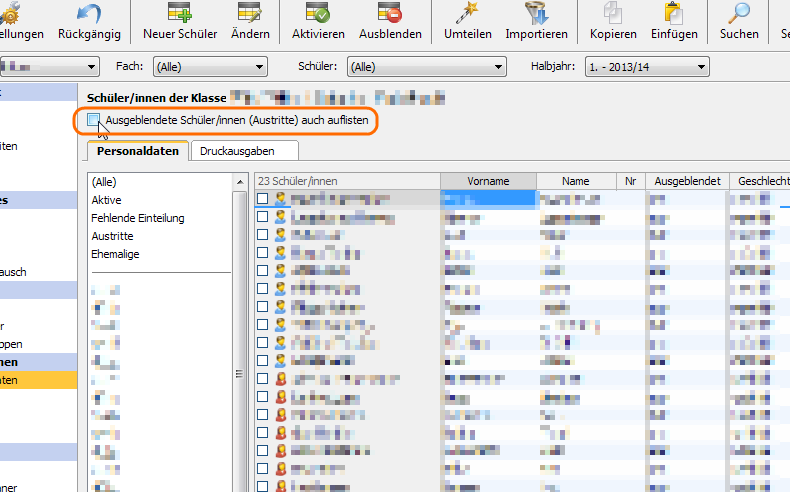
Task: Select Fehlende Einteilung filter entry
Action: click(x=137, y=218)
